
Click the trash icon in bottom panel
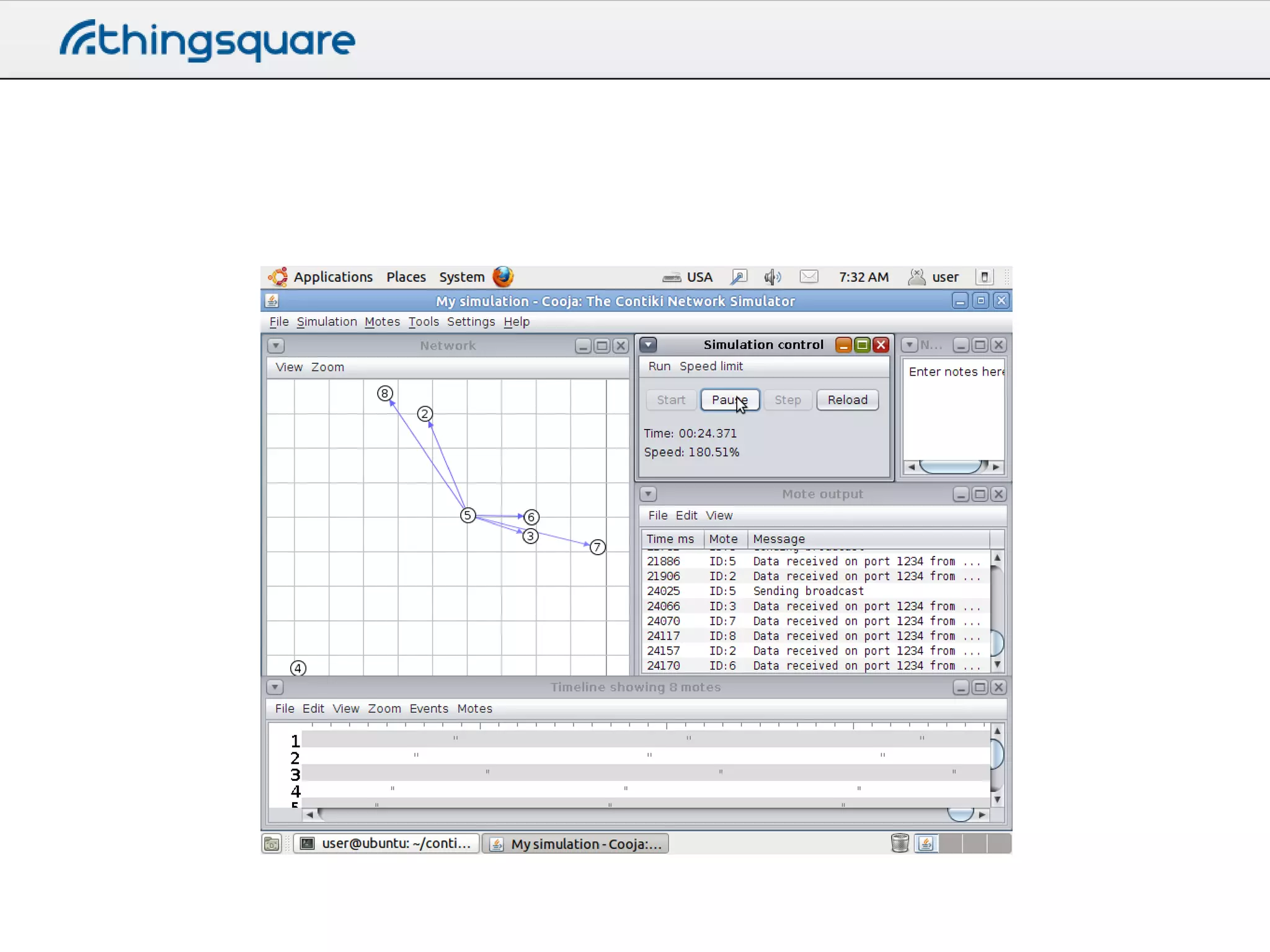pos(899,843)
